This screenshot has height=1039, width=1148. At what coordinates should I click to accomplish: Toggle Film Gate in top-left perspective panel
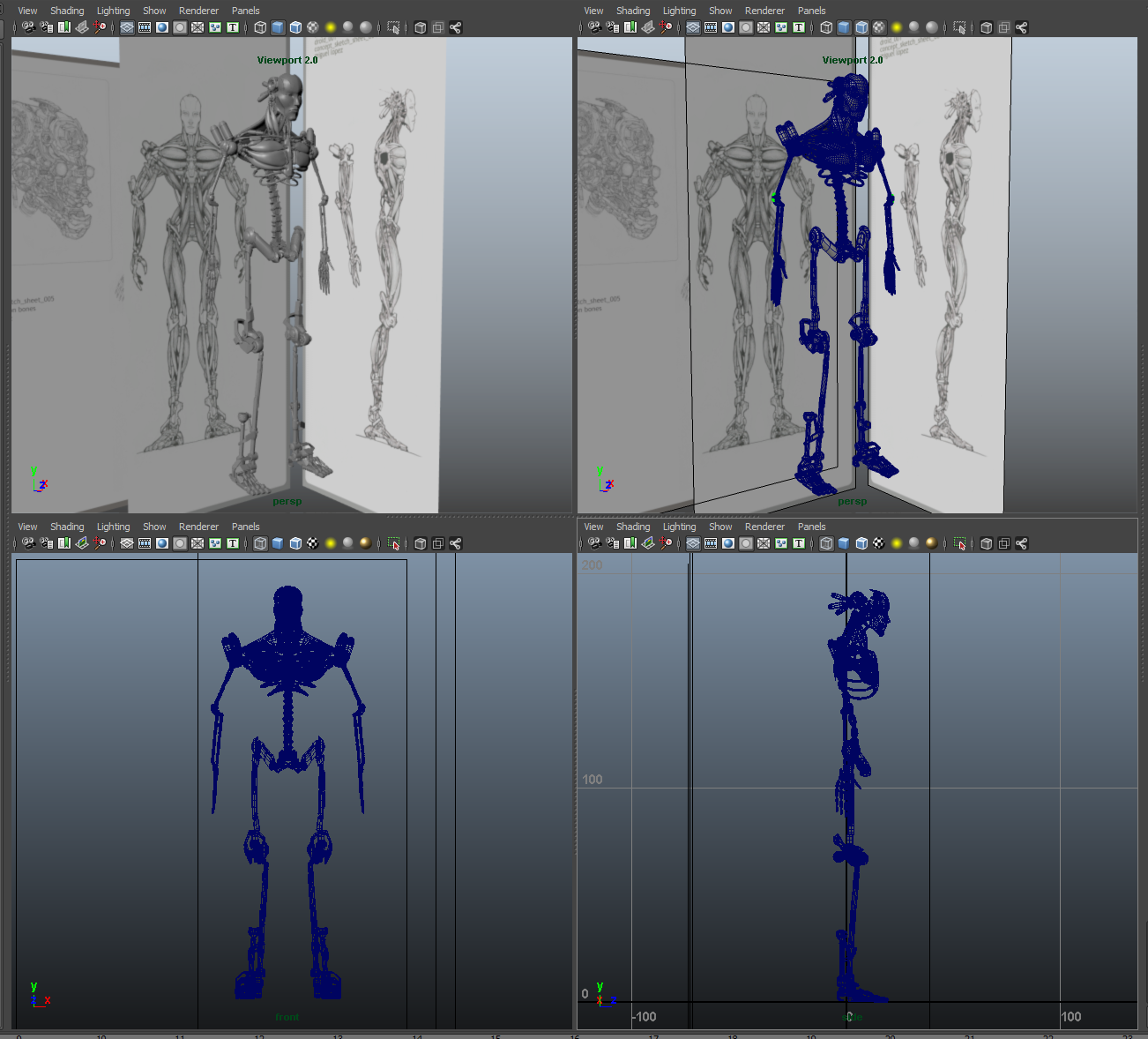[x=145, y=27]
